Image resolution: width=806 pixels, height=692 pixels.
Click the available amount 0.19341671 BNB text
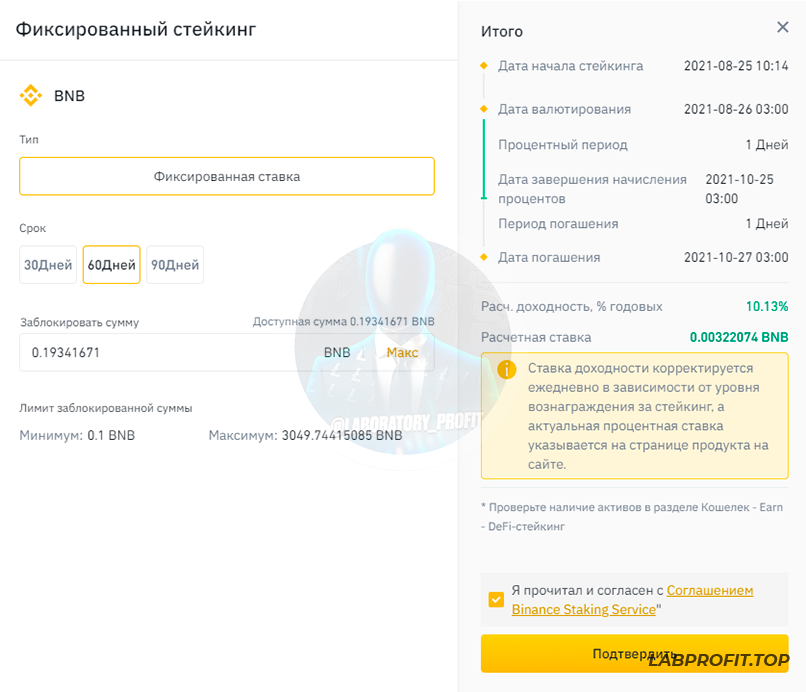coord(343,322)
